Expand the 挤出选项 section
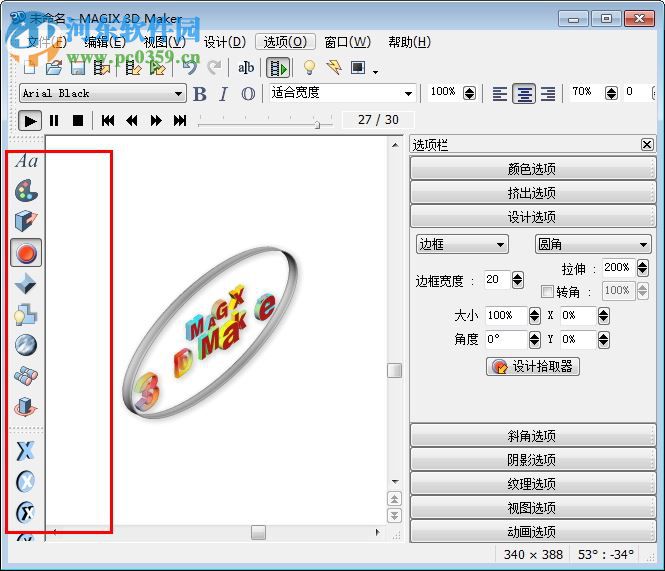 (x=533, y=193)
